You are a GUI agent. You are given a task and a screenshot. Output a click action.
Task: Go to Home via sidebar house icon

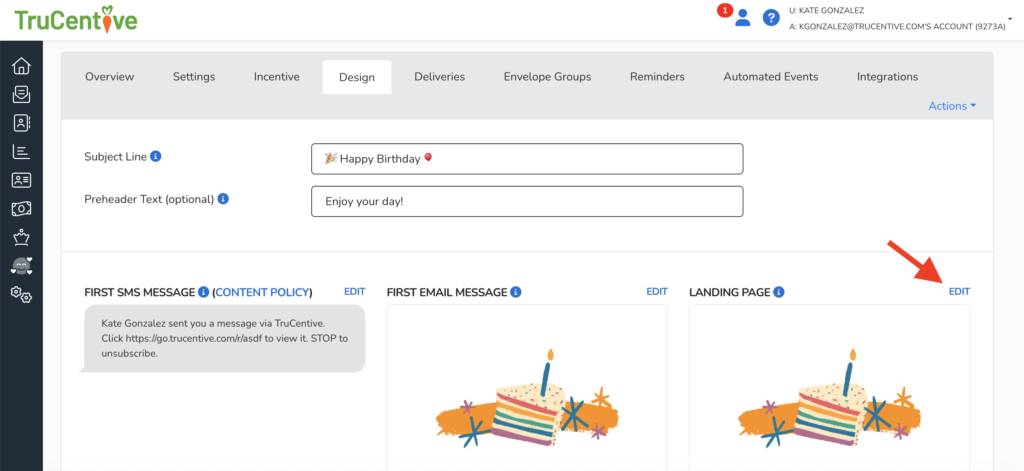(x=20, y=67)
